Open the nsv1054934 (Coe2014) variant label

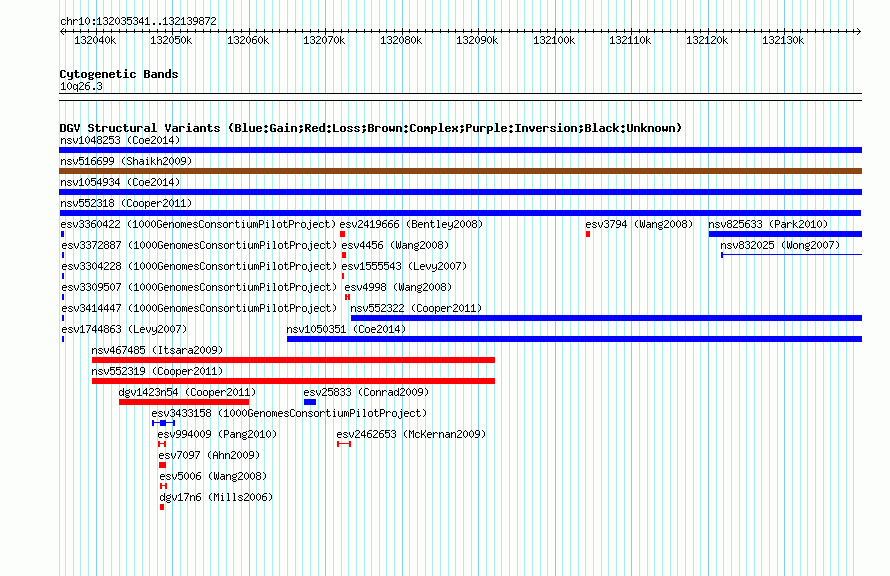120,182
